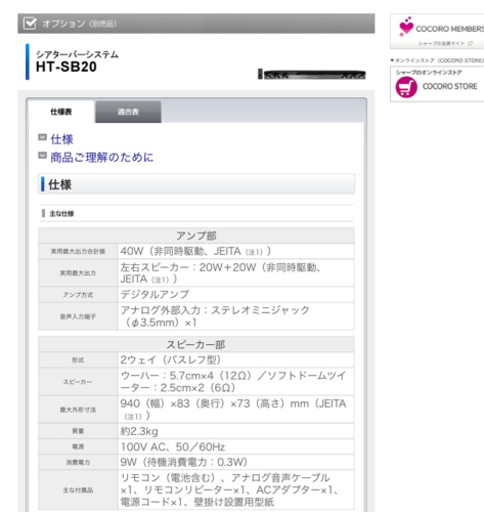The width and height of the screenshot is (484, 512).
Task: Open the COCORO MEMBERS banner
Action: pos(437,31)
